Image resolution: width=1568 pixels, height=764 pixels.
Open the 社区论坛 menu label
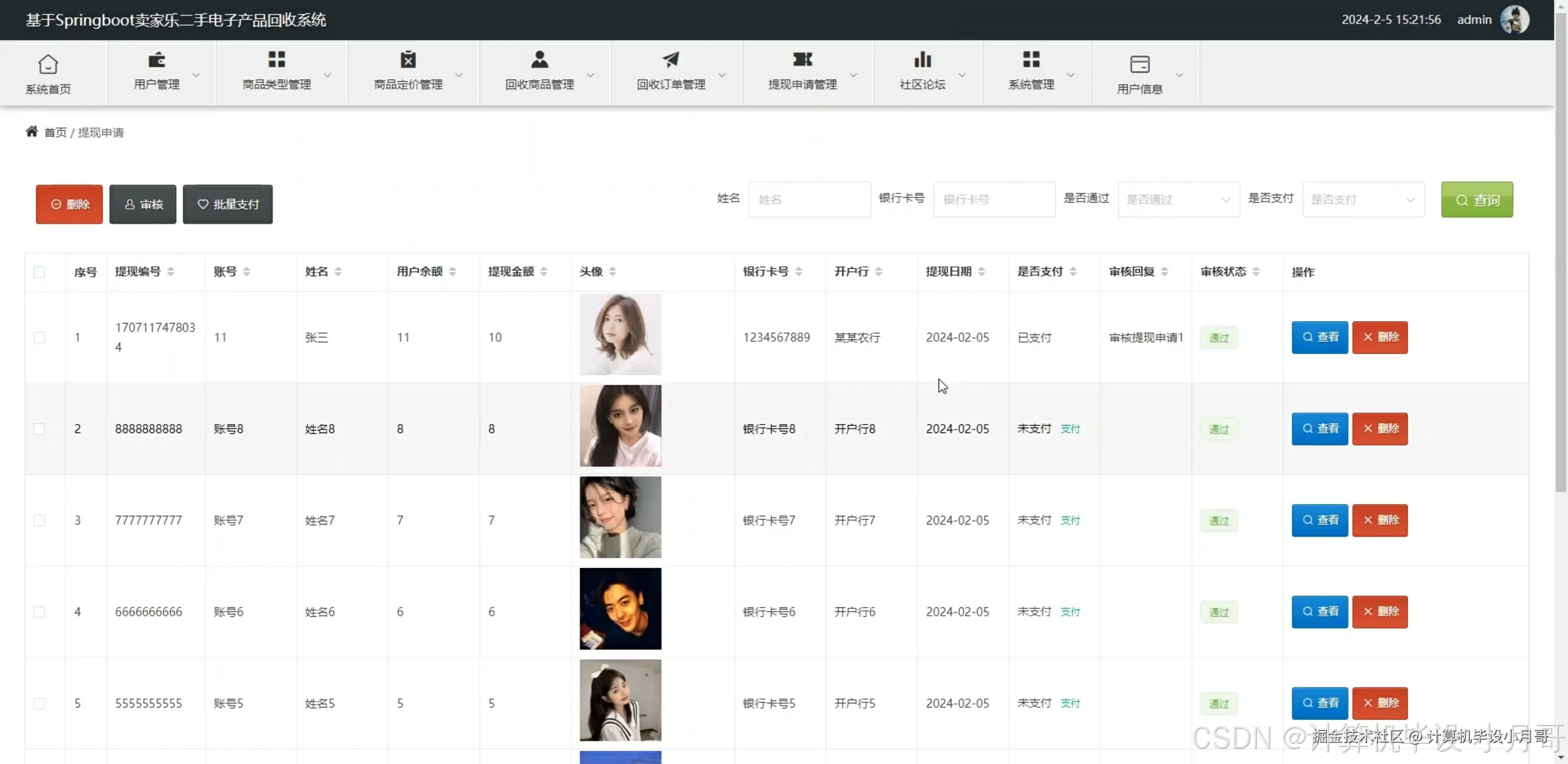[922, 85]
